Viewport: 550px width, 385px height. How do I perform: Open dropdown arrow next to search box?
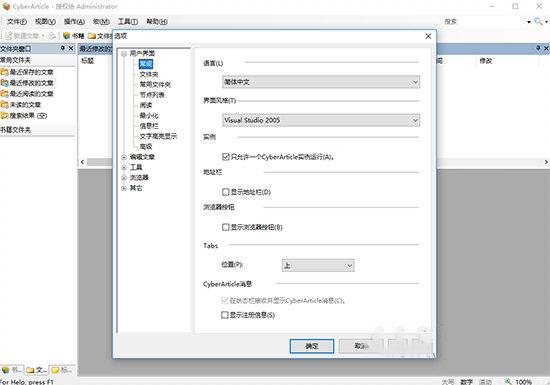coord(529,22)
